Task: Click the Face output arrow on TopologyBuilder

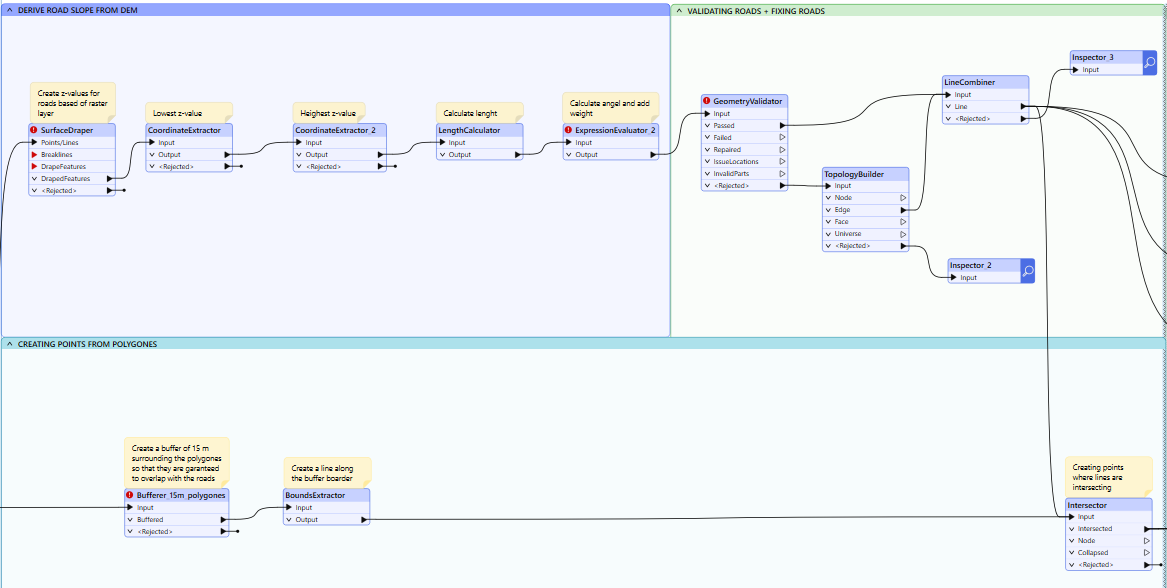Action: [x=903, y=222]
